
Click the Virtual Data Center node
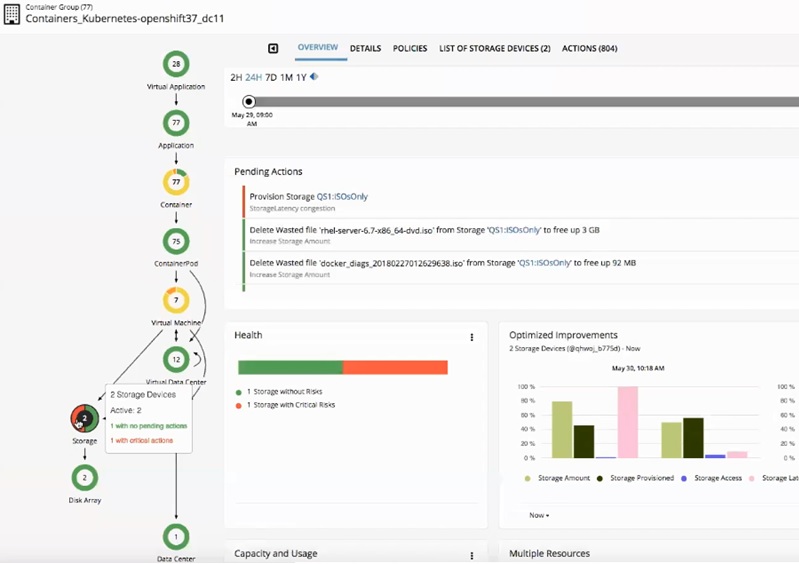(x=176, y=360)
